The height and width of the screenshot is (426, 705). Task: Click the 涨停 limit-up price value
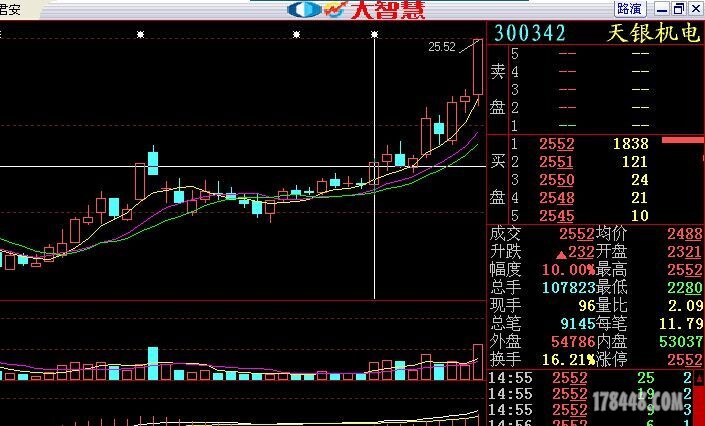(x=685, y=360)
